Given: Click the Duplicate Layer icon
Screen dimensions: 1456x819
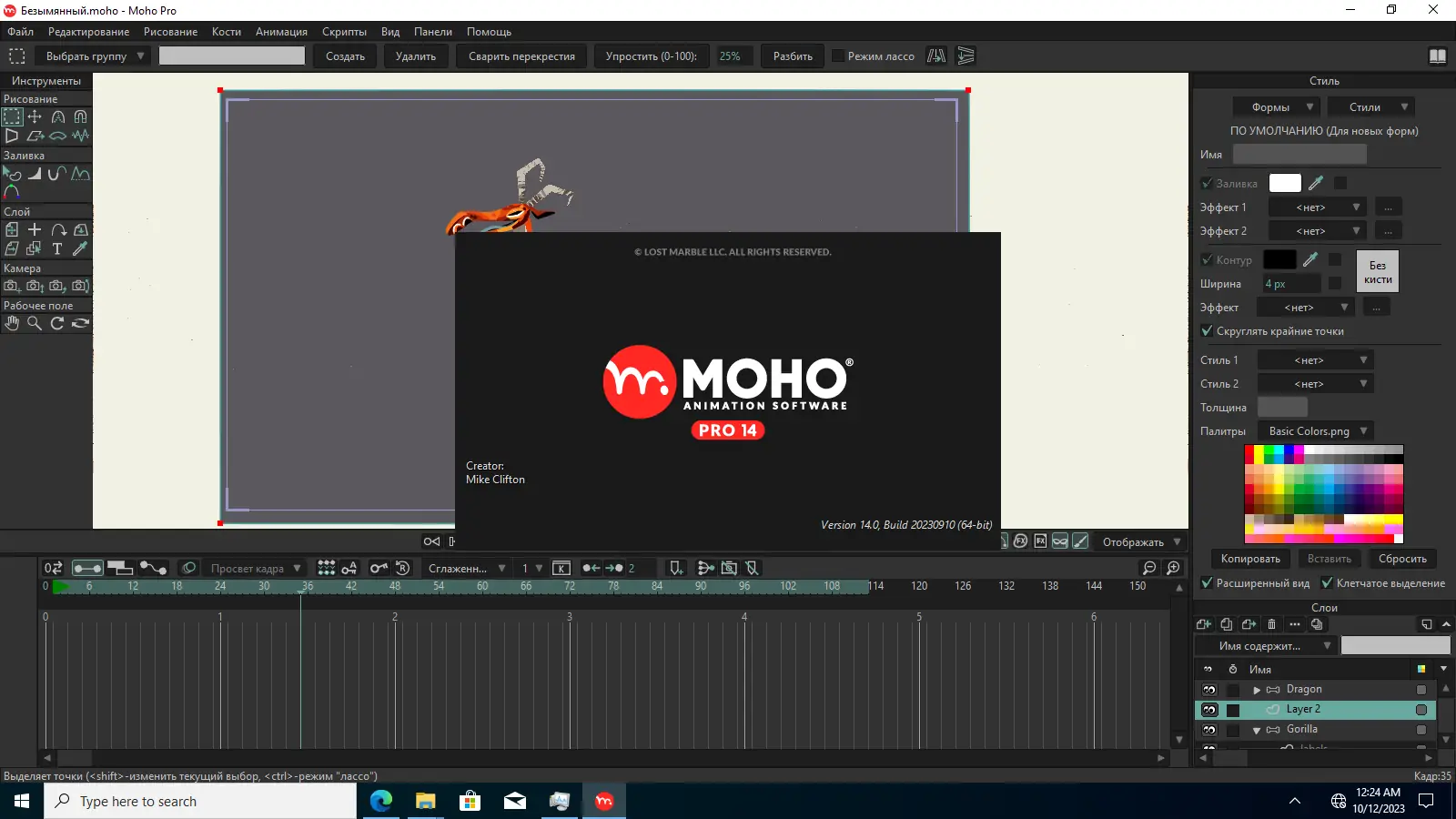Looking at the screenshot, I should click(x=1226, y=624).
